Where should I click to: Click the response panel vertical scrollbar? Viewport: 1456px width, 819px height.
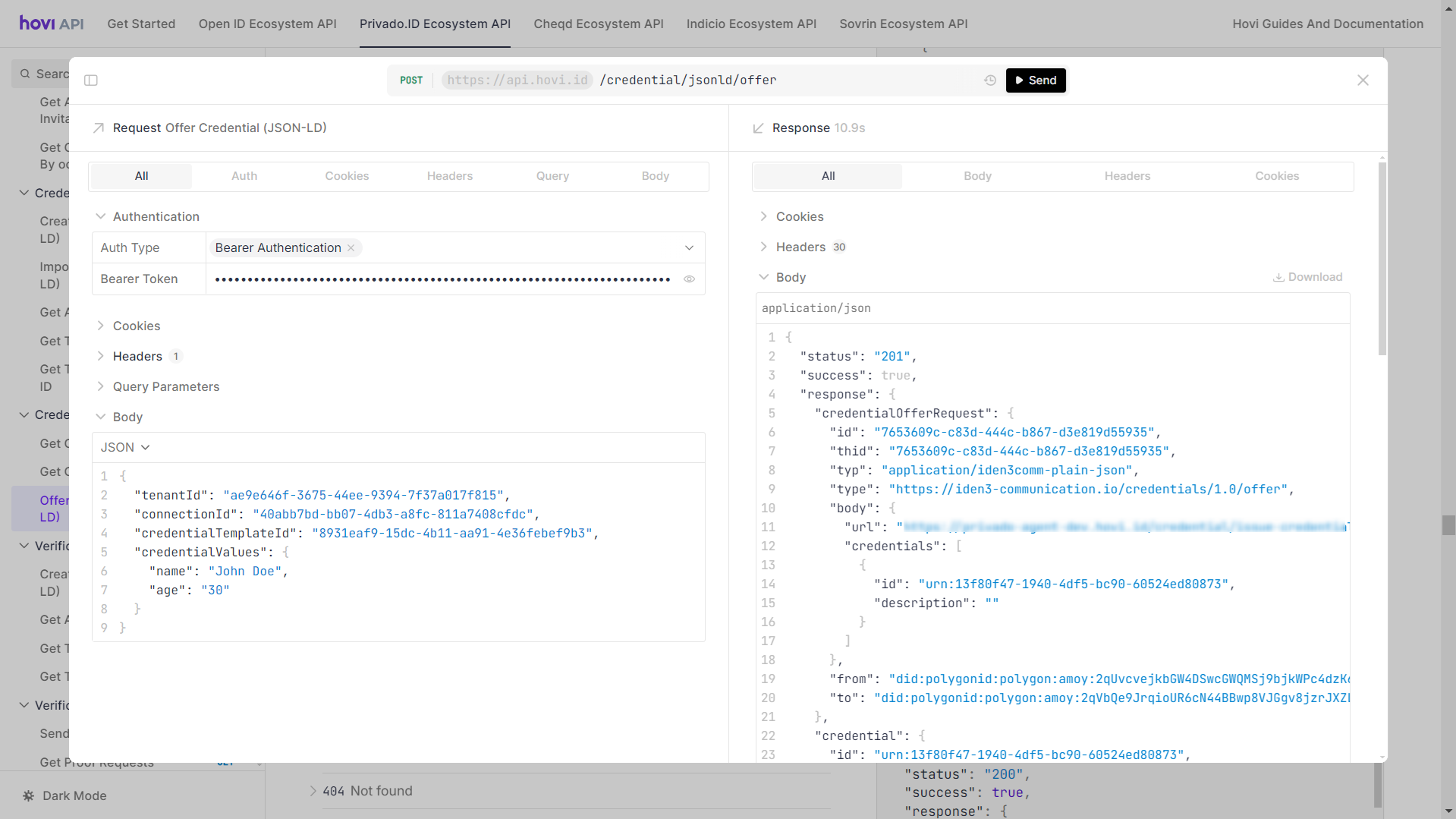point(1382,258)
